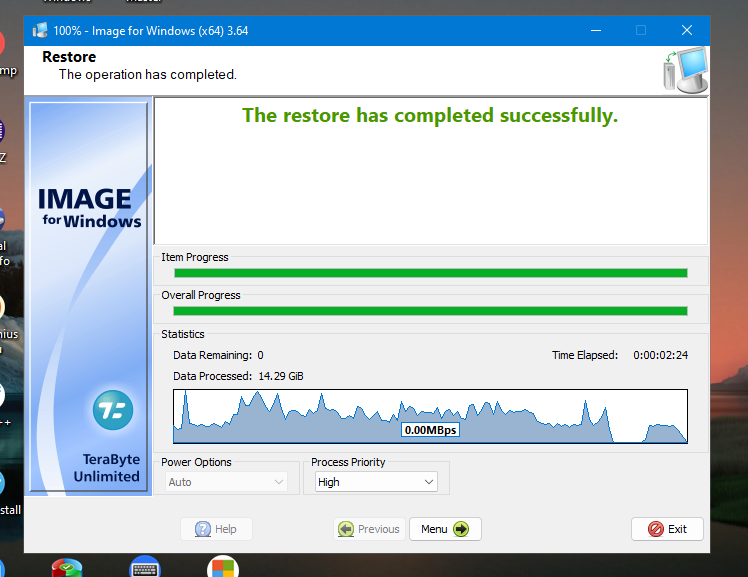Open the Power Options Auto dropdown

click(x=226, y=482)
